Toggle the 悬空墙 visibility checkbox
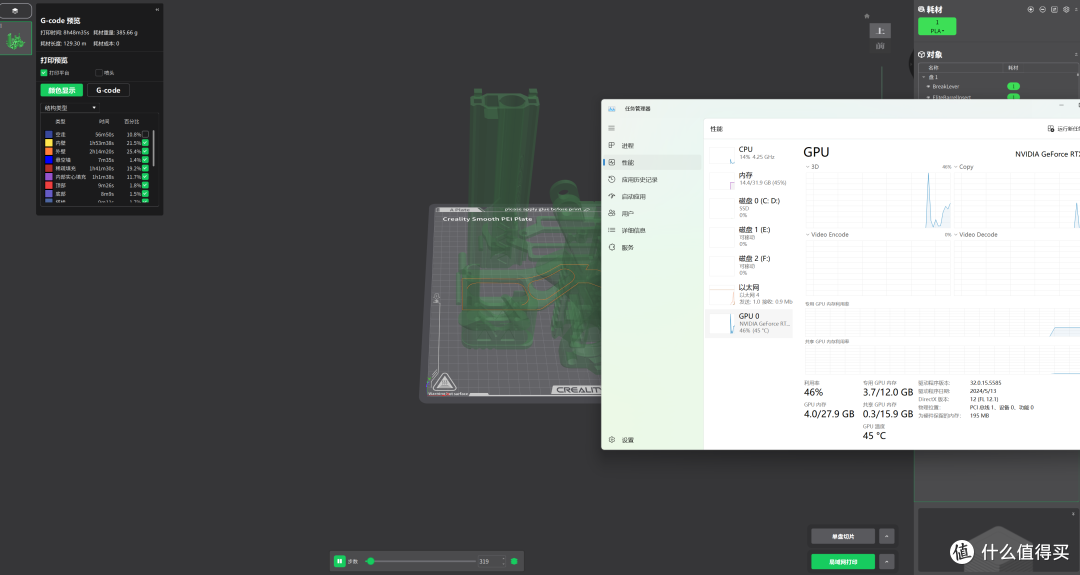This screenshot has height=575, width=1080. (x=145, y=160)
